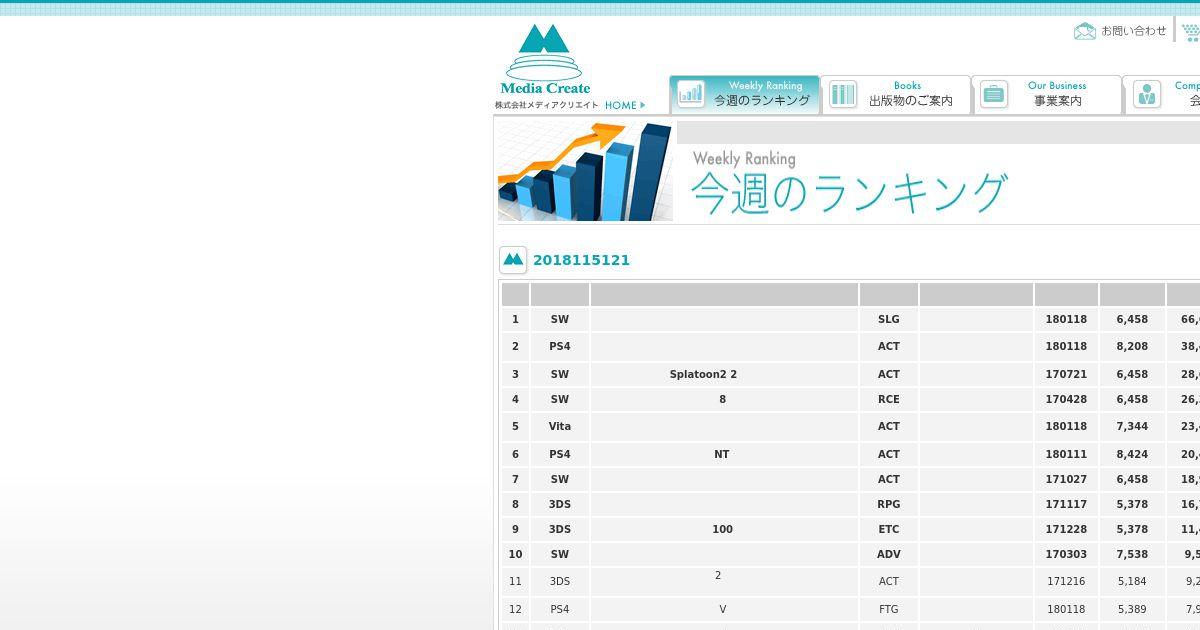Click the price cell 8,424

1132,454
